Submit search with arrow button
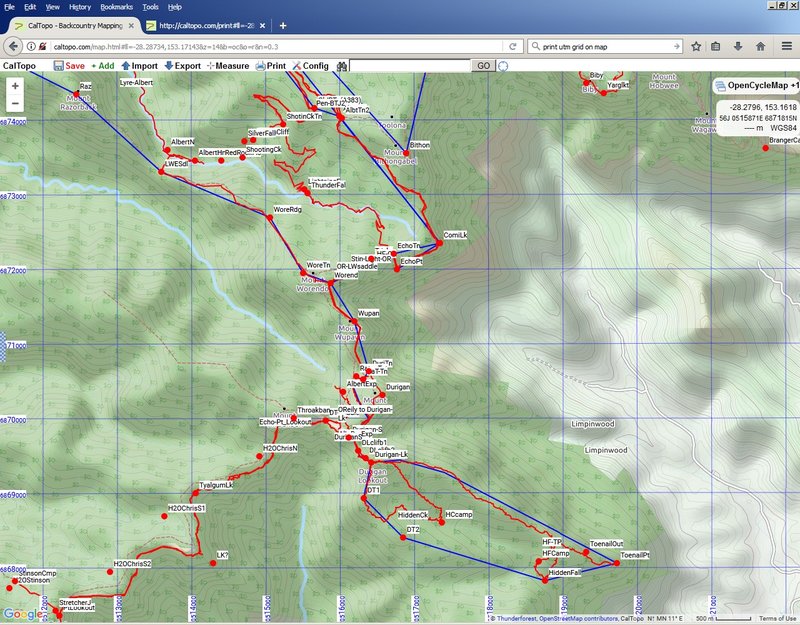This screenshot has width=800, height=625. pos(677,46)
